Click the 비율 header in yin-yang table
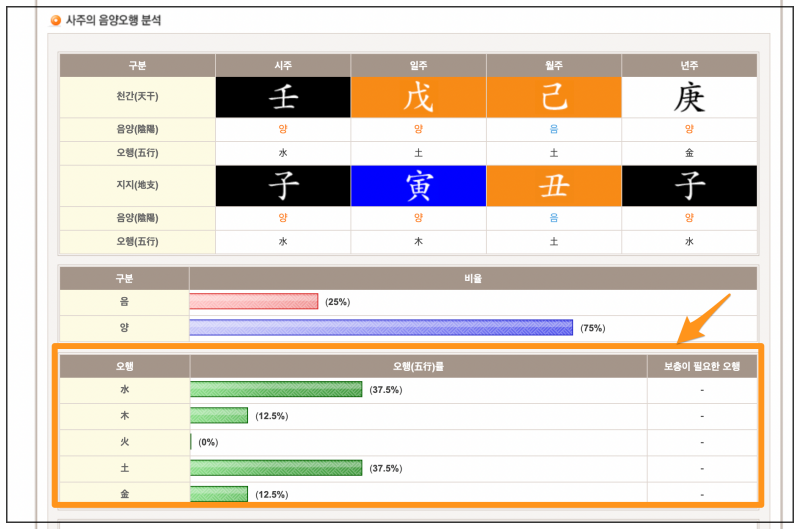800x529 pixels. 473,279
